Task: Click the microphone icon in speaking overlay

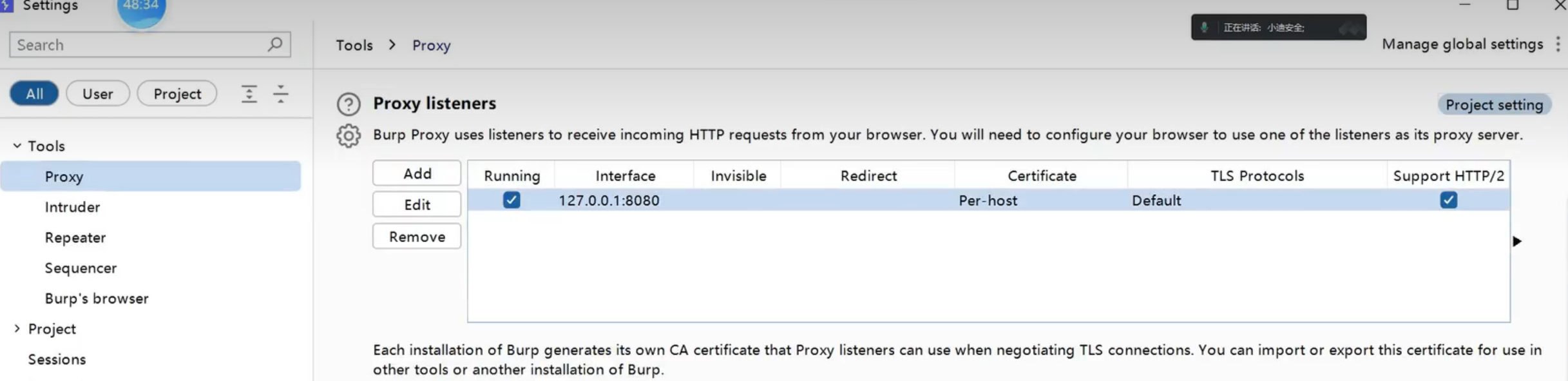Action: click(1204, 28)
